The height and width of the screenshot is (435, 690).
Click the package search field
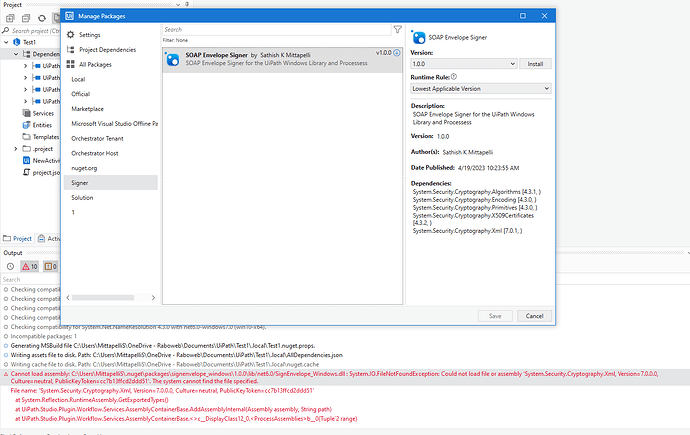point(276,29)
